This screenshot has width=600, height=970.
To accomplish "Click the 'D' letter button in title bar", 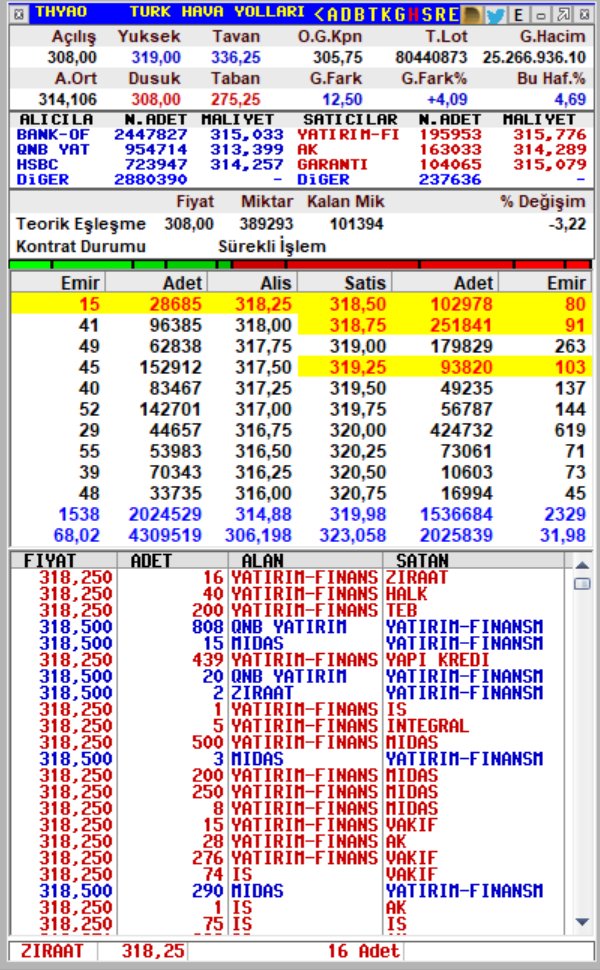I will click(x=345, y=14).
